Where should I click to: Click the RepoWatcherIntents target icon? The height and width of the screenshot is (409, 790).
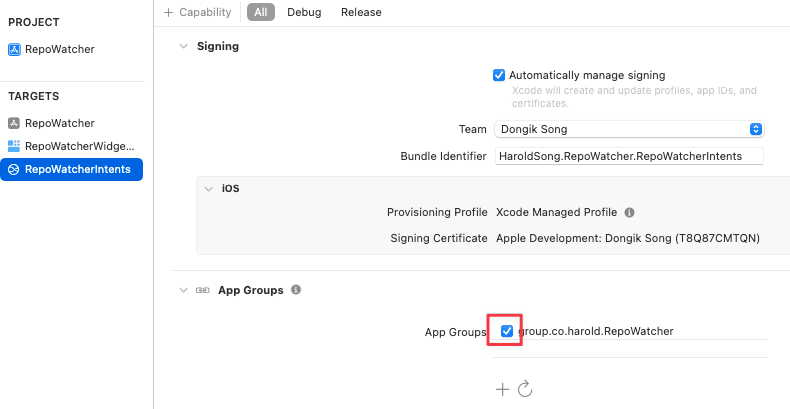point(14,169)
